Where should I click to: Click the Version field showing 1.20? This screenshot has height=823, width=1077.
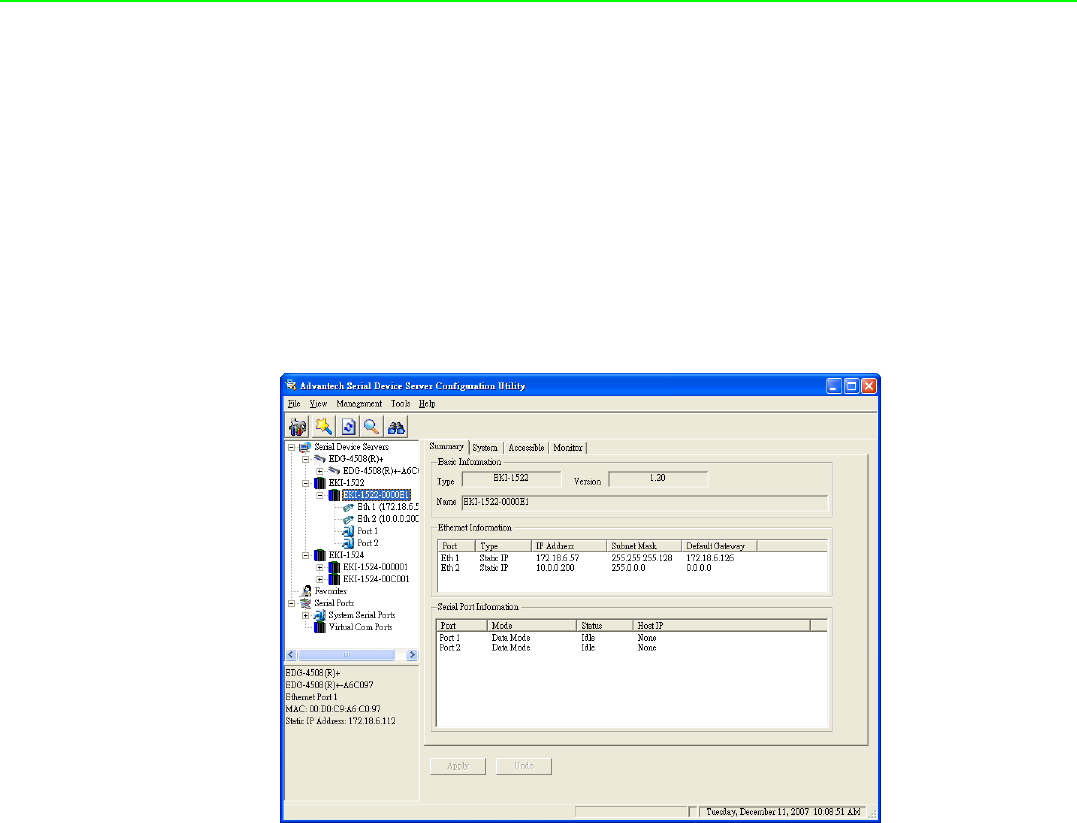[658, 480]
